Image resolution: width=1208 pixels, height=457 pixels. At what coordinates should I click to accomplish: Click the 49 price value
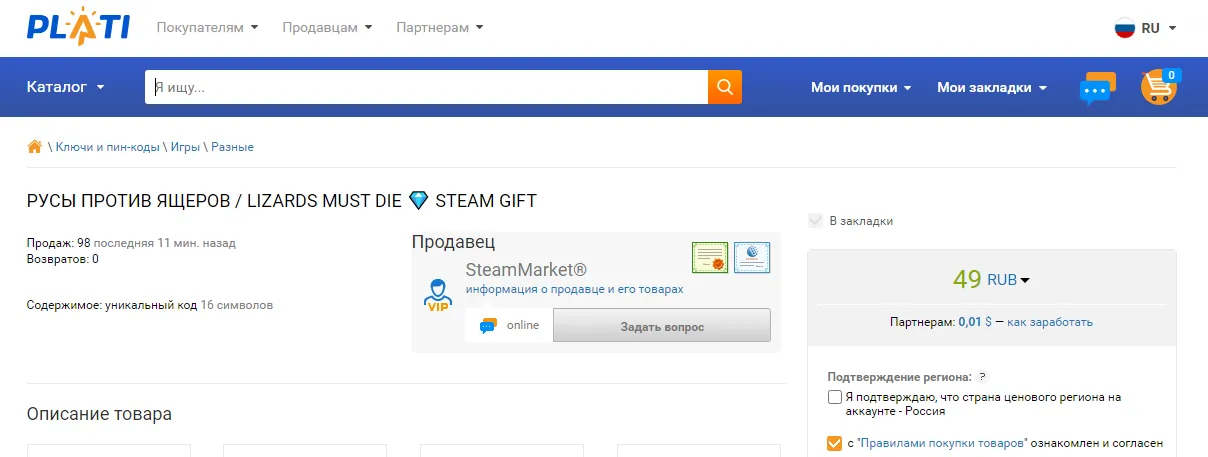click(x=967, y=280)
